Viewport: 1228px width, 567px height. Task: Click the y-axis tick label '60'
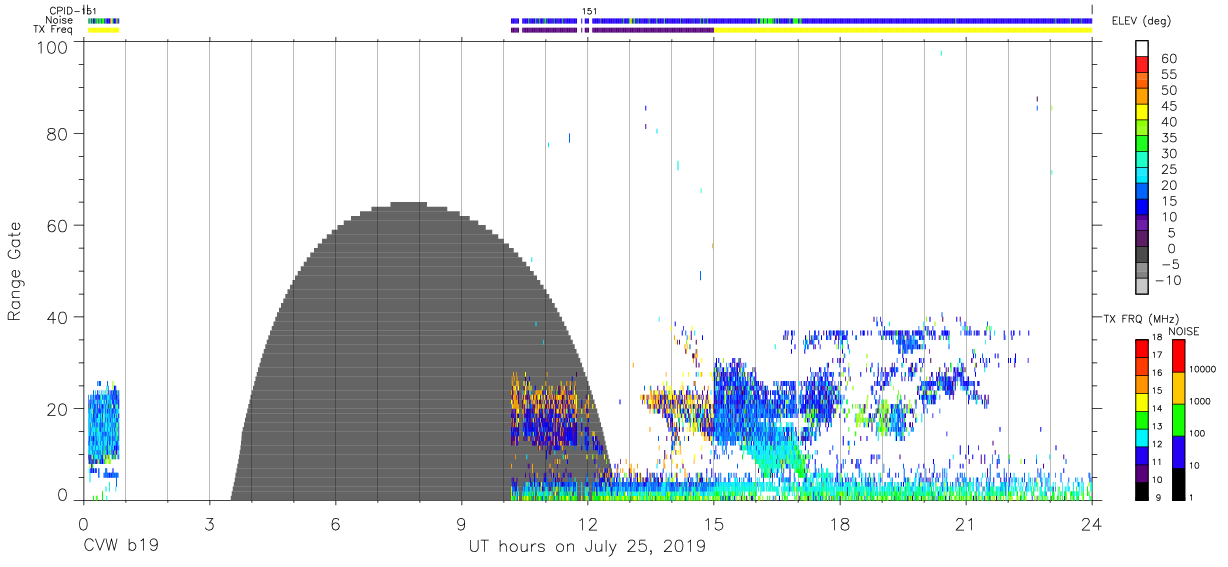(59, 225)
